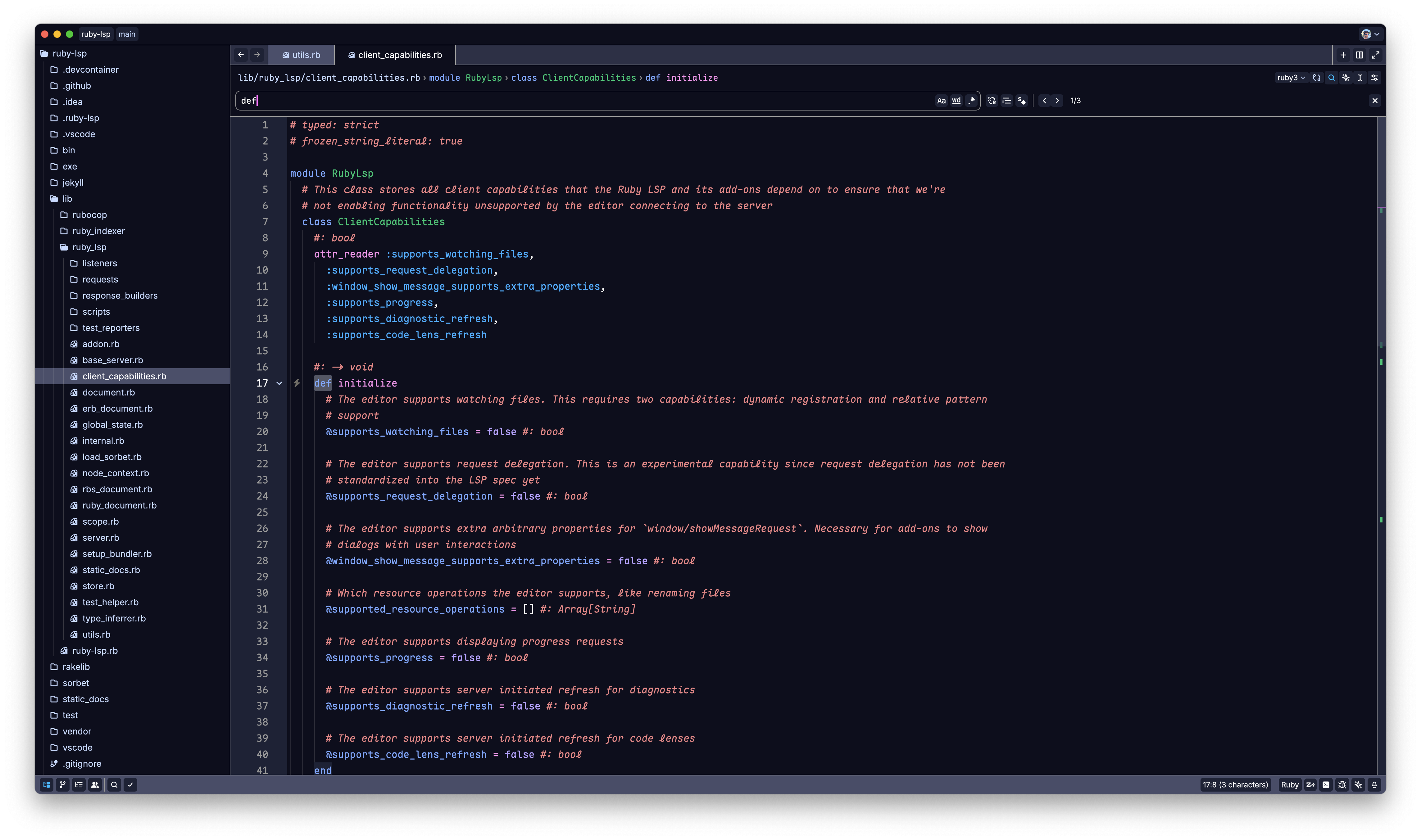Split the editor pane
Viewport: 1421px width, 840px height.
point(1359,55)
